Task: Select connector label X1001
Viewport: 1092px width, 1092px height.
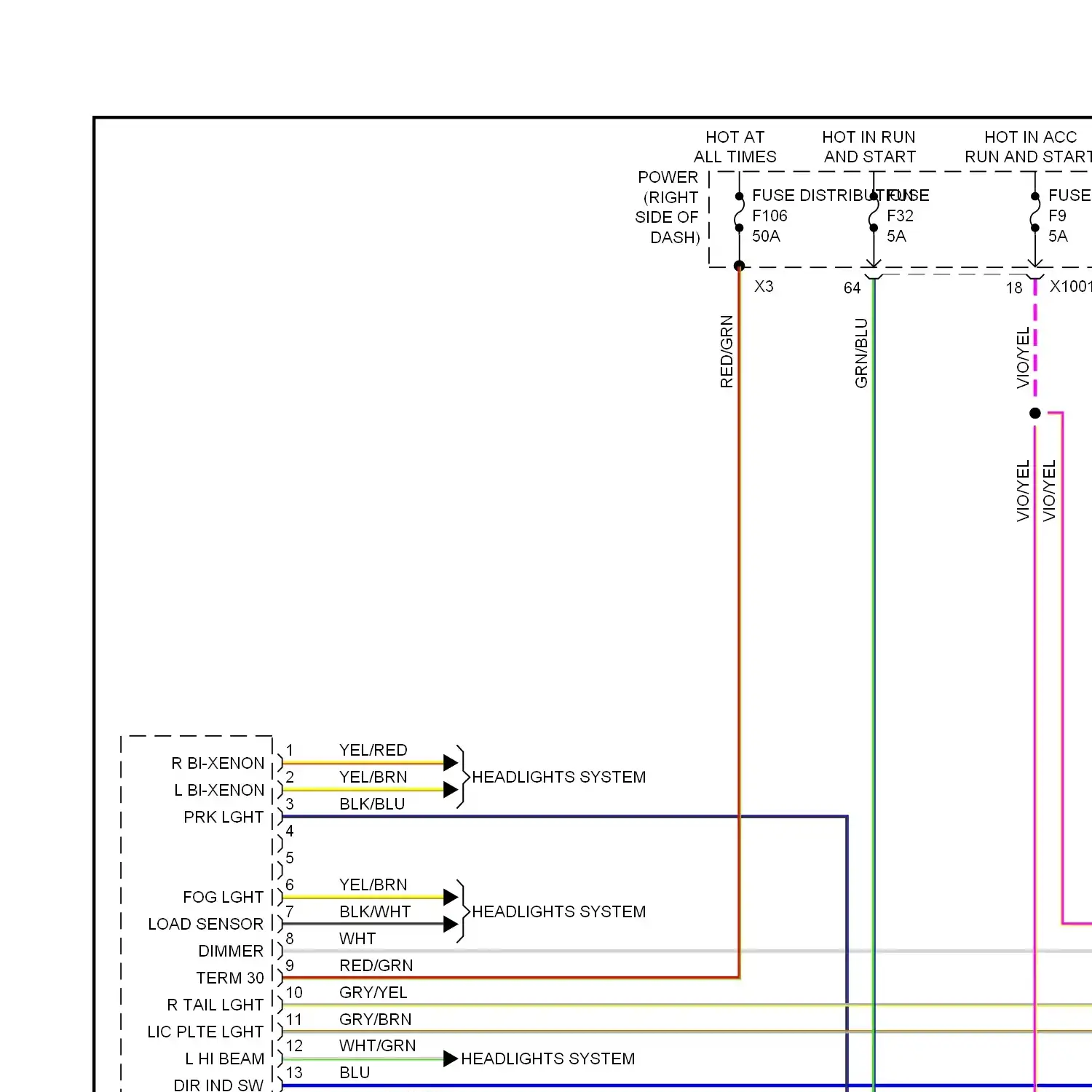Action: (1070, 286)
